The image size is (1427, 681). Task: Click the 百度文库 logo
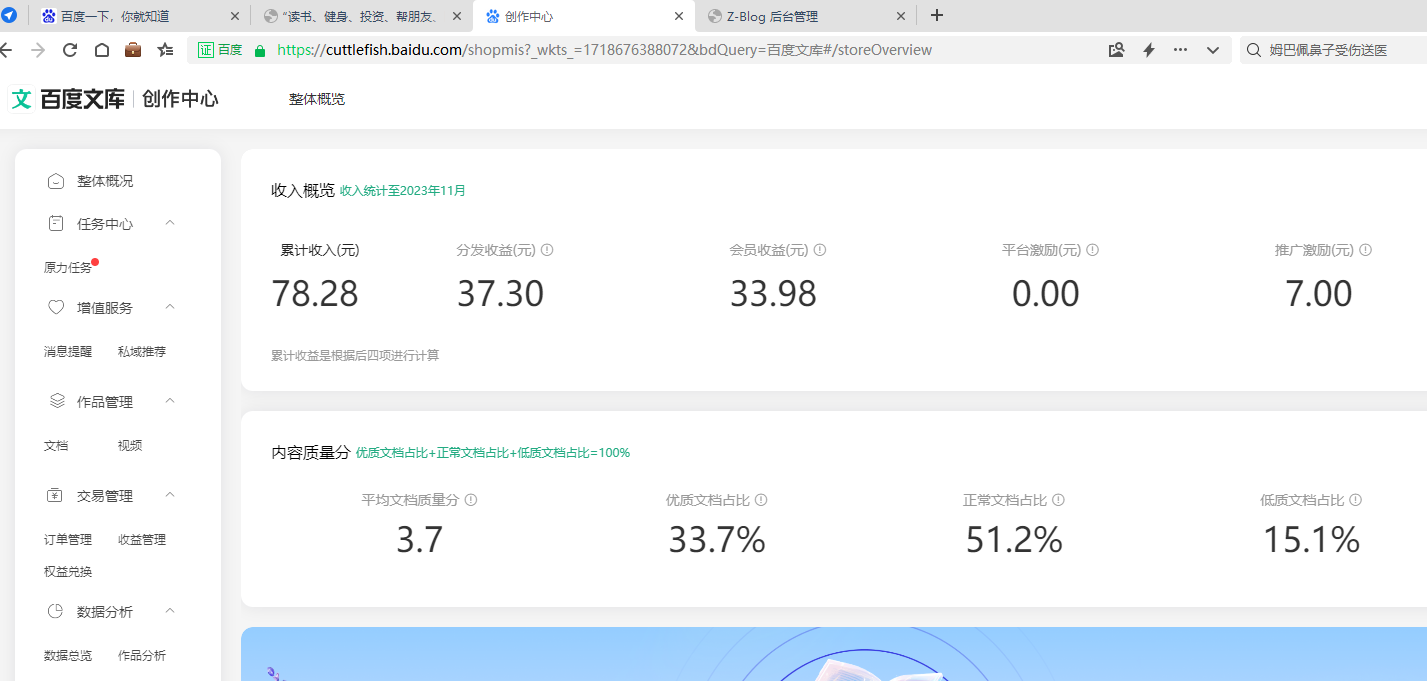[68, 99]
